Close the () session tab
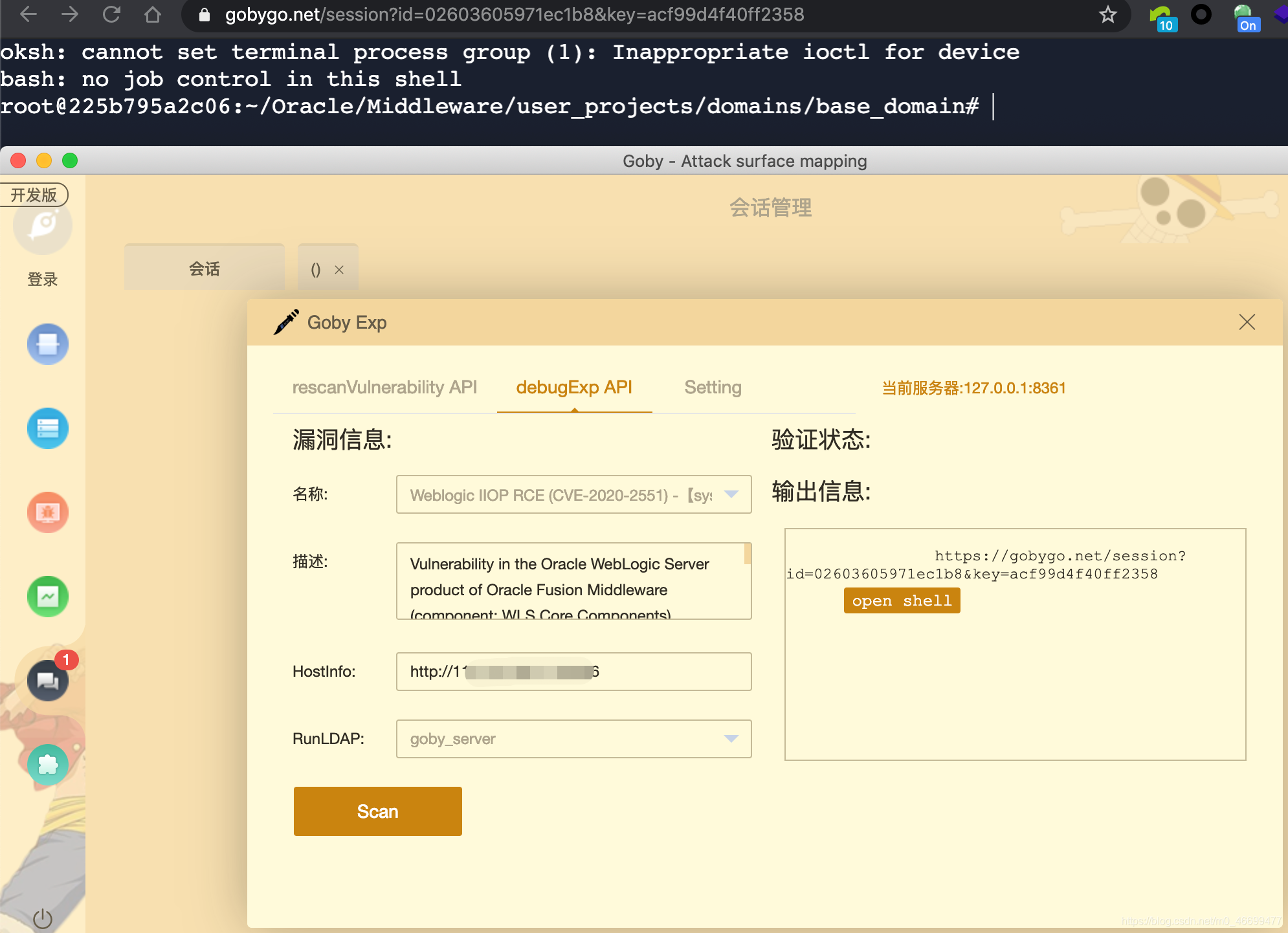The image size is (1288, 933). pyautogui.click(x=339, y=270)
